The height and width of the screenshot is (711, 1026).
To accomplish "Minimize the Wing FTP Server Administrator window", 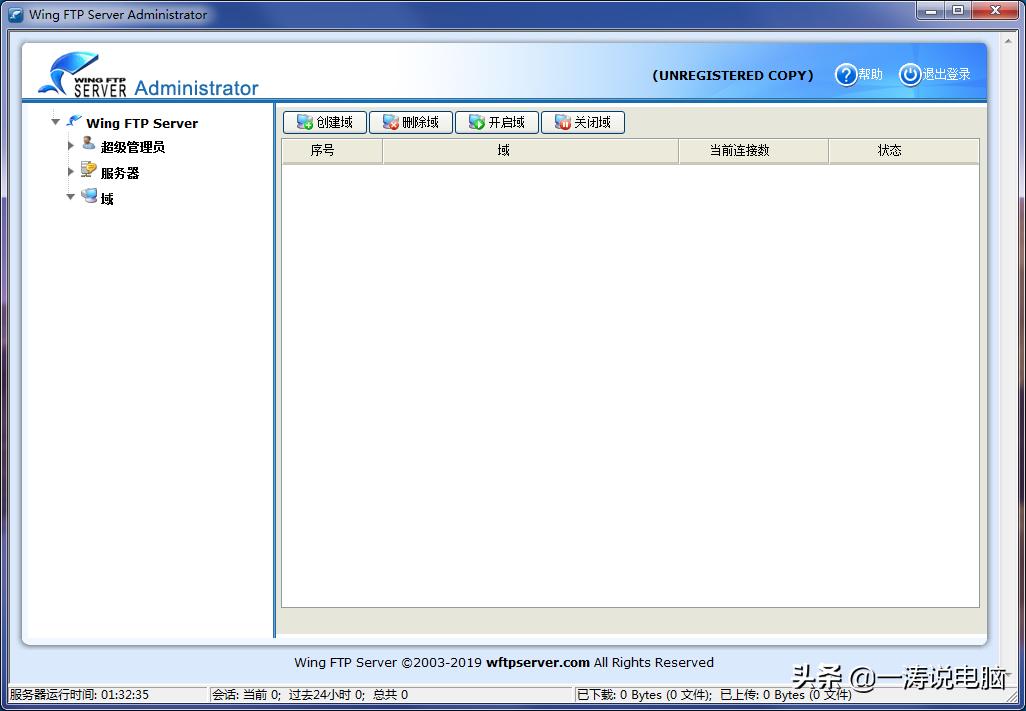I will coord(931,10).
